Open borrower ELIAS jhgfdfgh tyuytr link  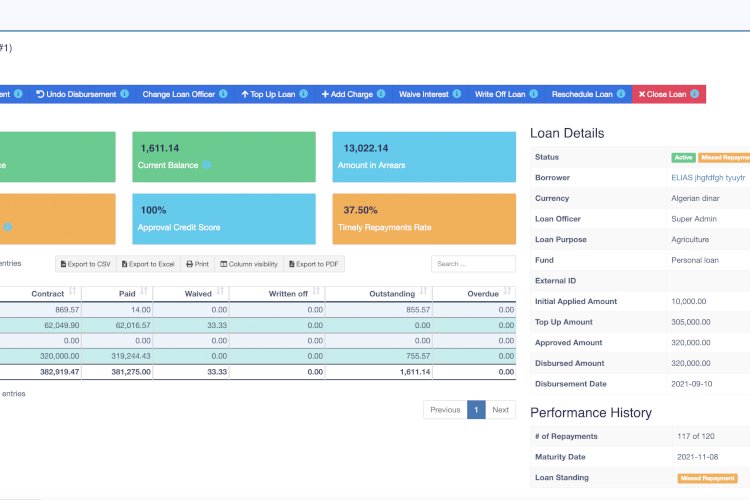(708, 178)
